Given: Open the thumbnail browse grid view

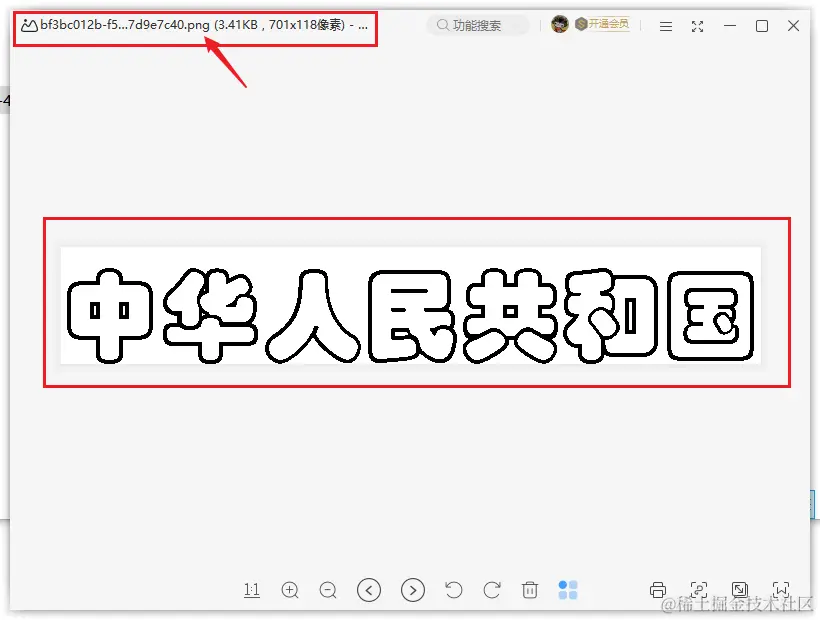Looking at the screenshot, I should 568,590.
